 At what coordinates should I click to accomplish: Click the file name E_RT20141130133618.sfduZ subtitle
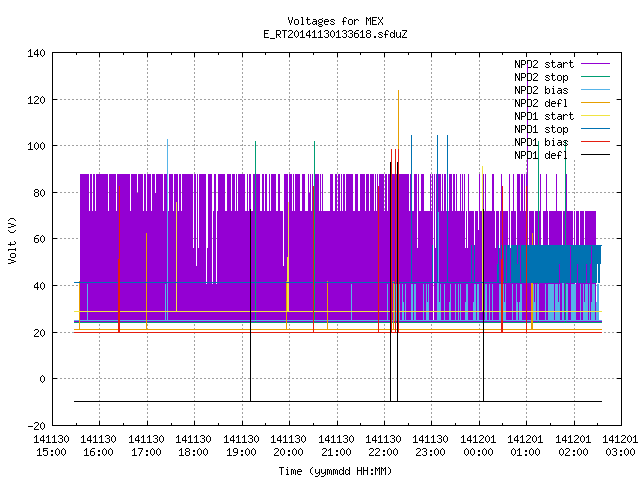click(335, 34)
